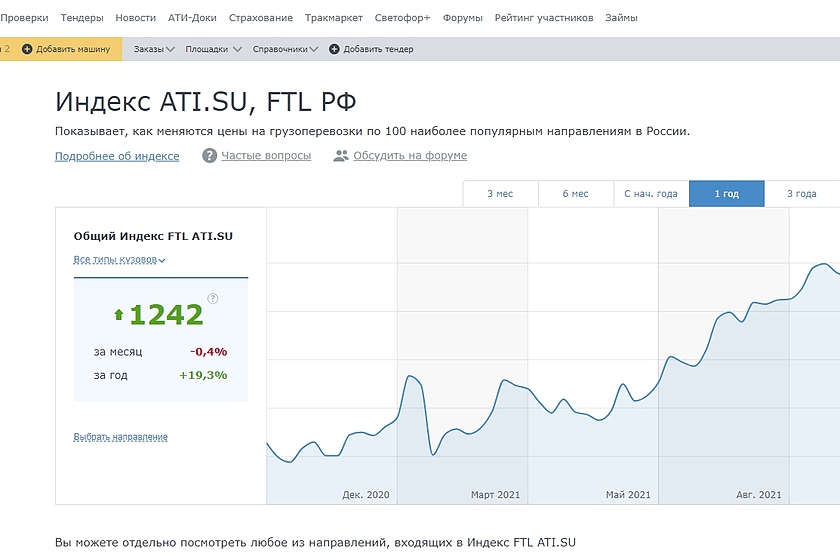Viewport: 840px width, 560px height.
Task: Click the people icon beside 'Обсудить на форуме'
Action: (341, 156)
